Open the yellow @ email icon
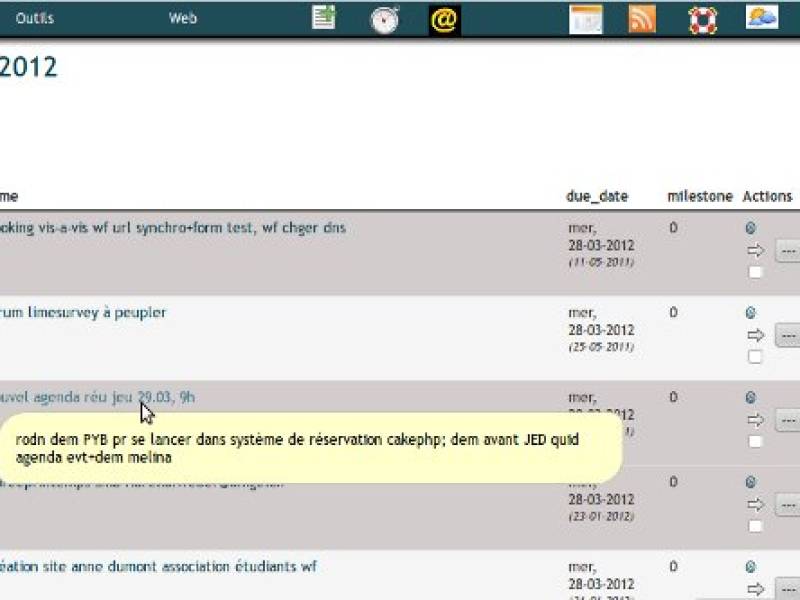The width and height of the screenshot is (800, 600). click(x=444, y=20)
